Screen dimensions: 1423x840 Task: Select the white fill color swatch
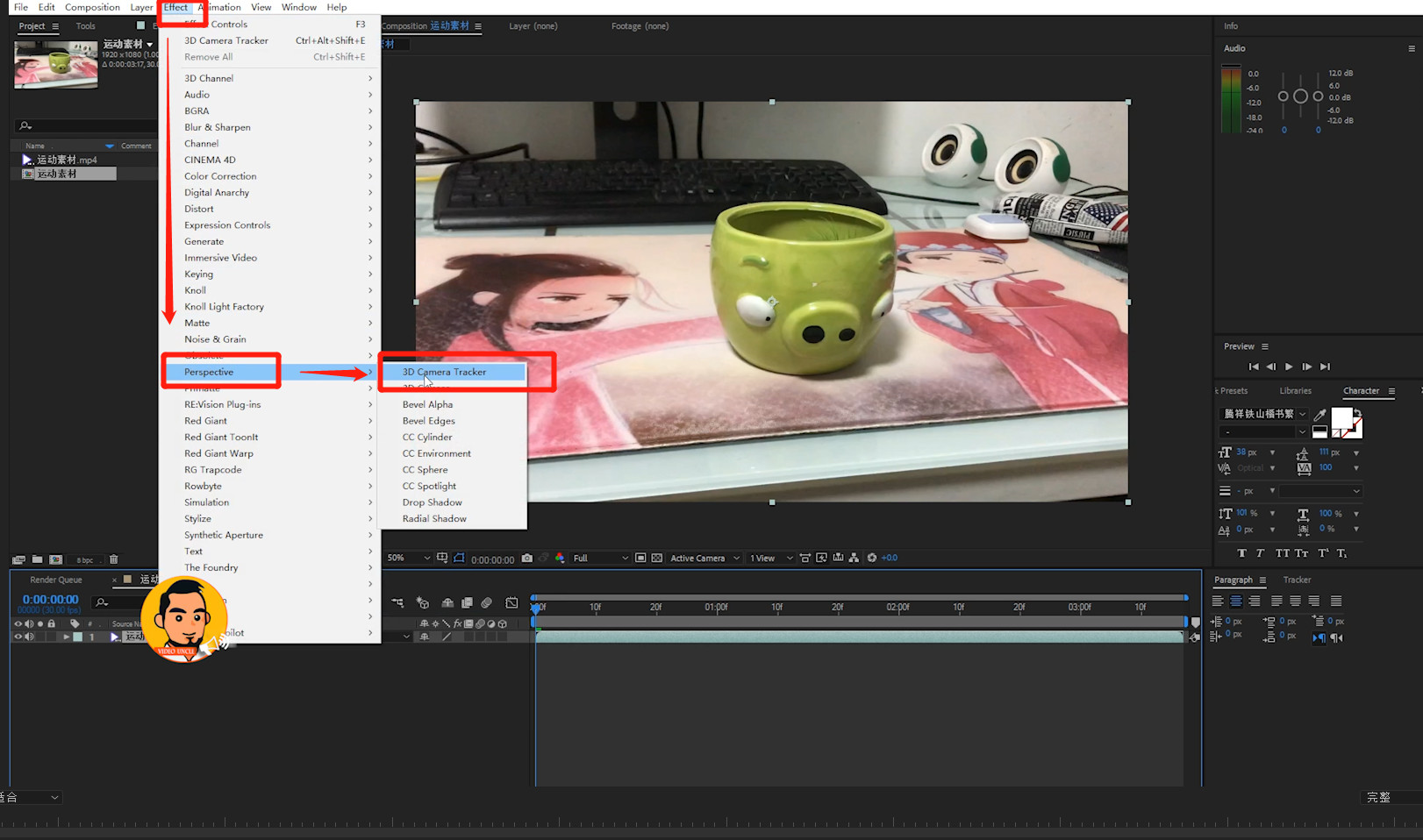pyautogui.click(x=1341, y=418)
